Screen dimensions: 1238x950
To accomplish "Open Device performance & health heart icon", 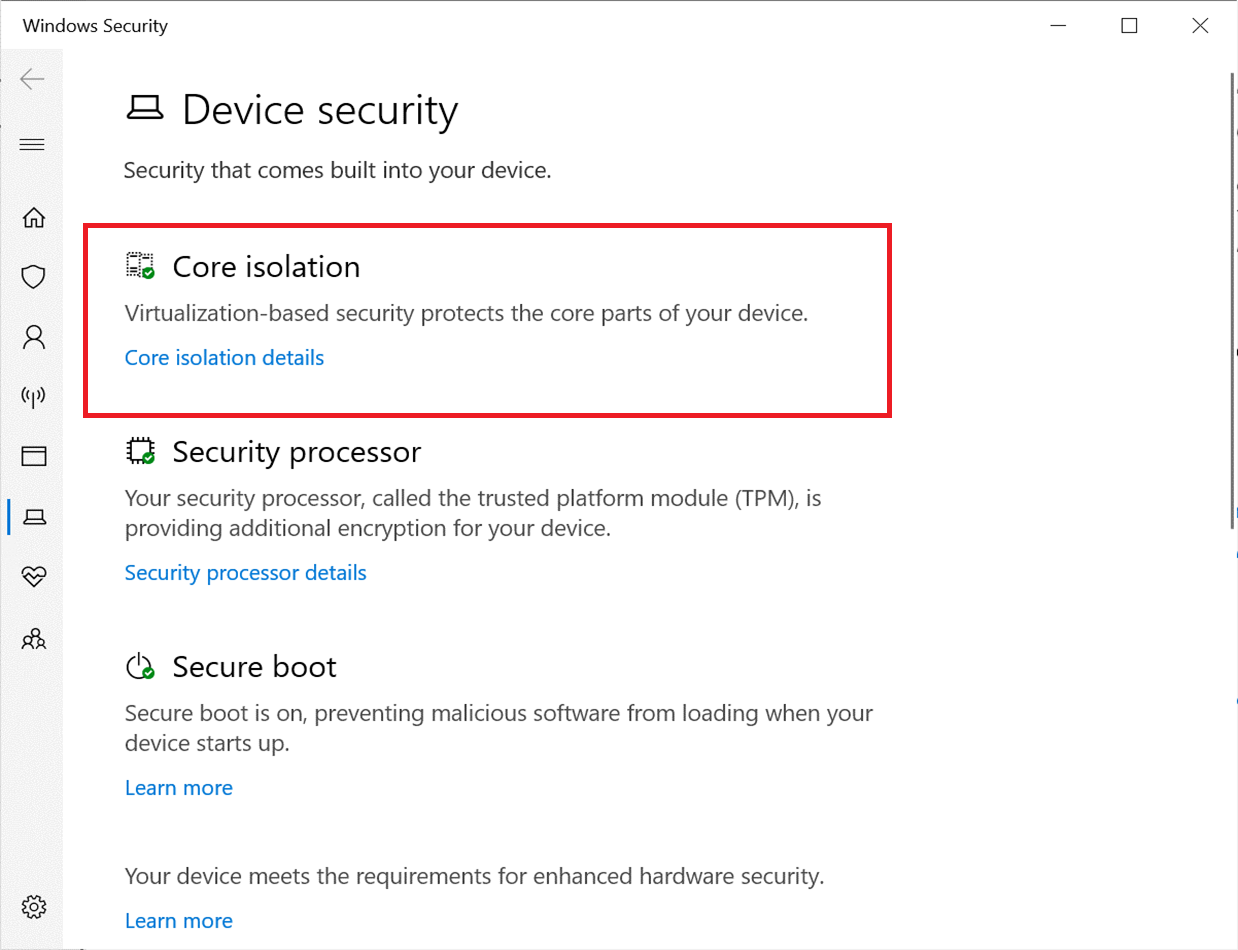I will [x=34, y=577].
